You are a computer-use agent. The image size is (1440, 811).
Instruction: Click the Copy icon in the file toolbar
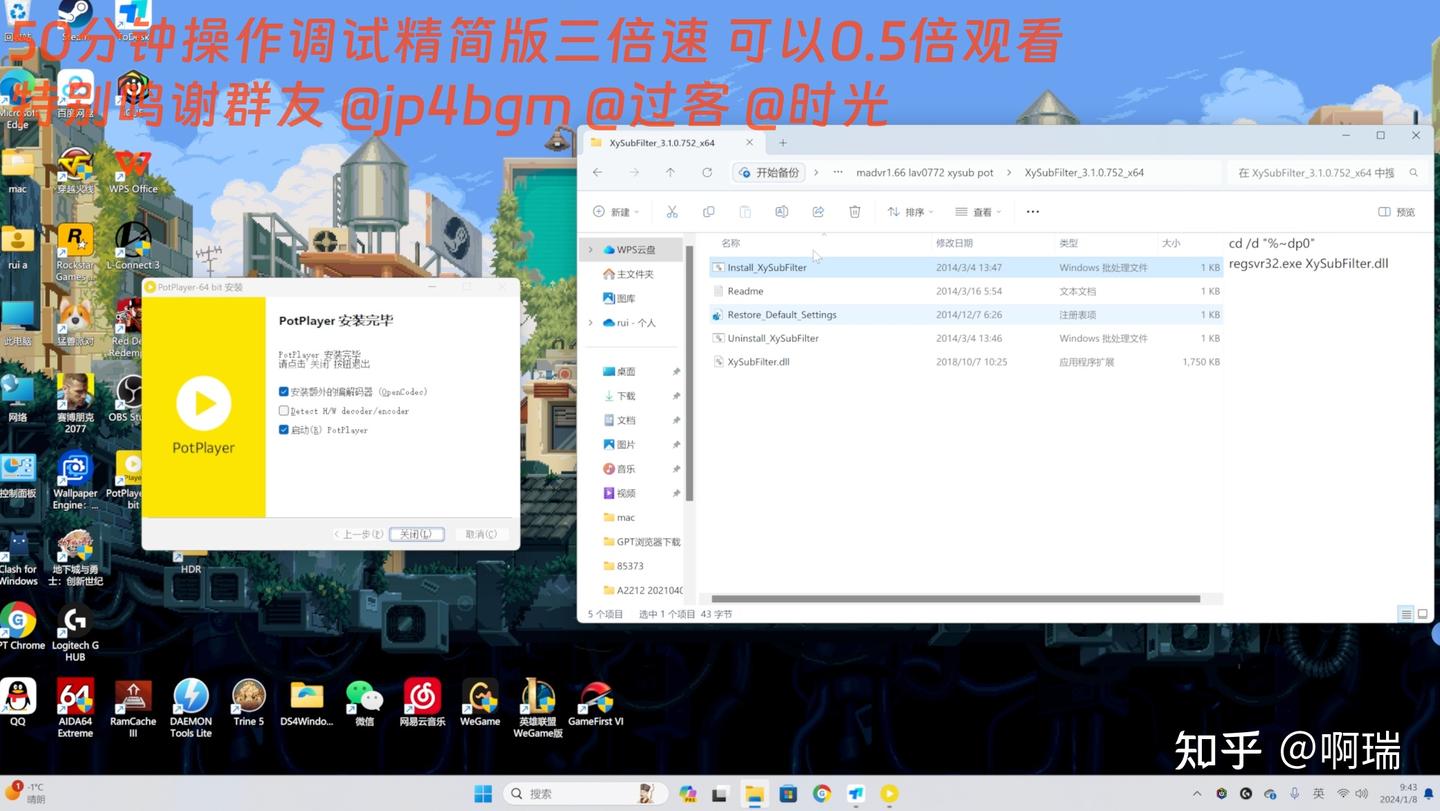point(708,211)
